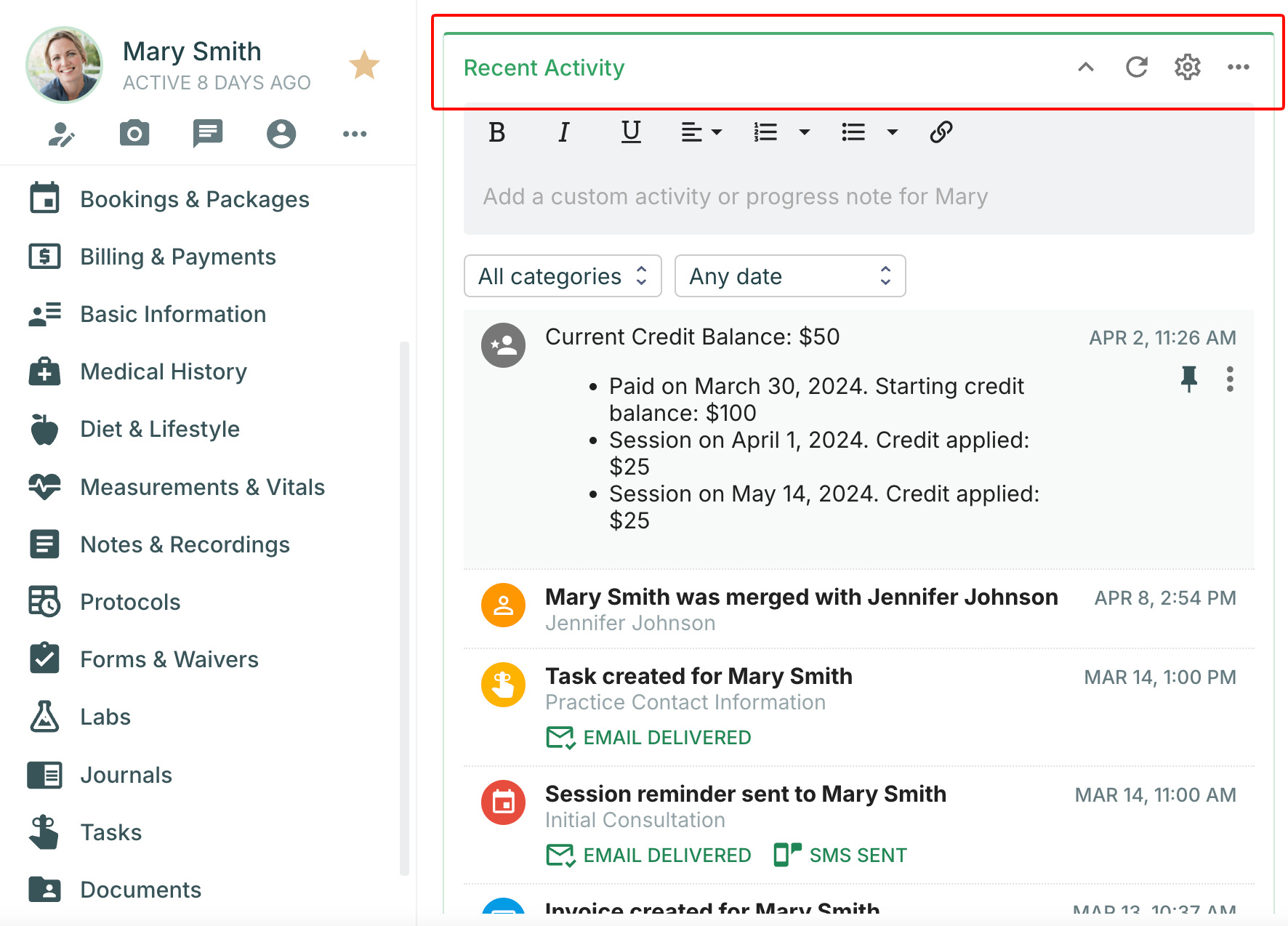
Task: Click the account profile circle icon
Action: 281,134
